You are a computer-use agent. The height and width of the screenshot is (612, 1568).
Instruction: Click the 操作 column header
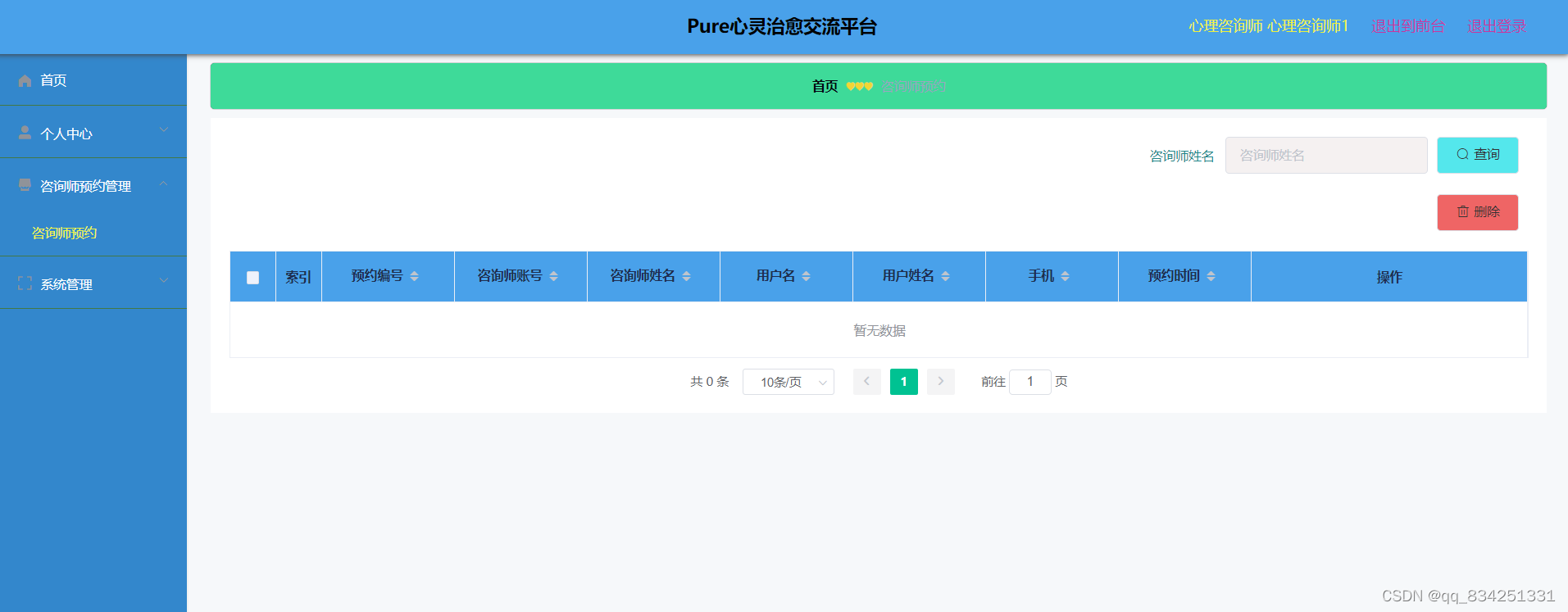(x=1389, y=277)
